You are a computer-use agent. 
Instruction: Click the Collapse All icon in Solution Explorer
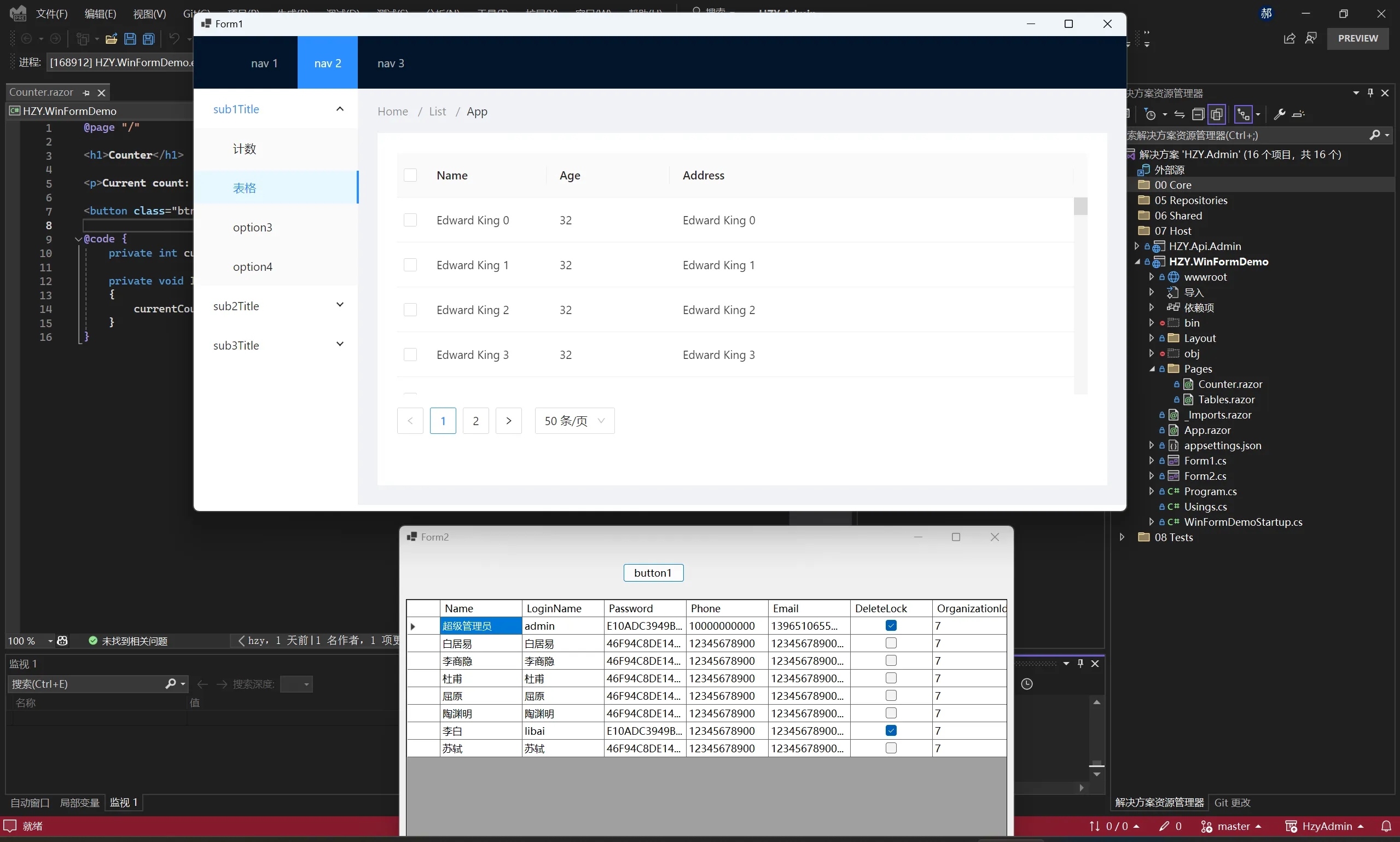[x=1199, y=113]
